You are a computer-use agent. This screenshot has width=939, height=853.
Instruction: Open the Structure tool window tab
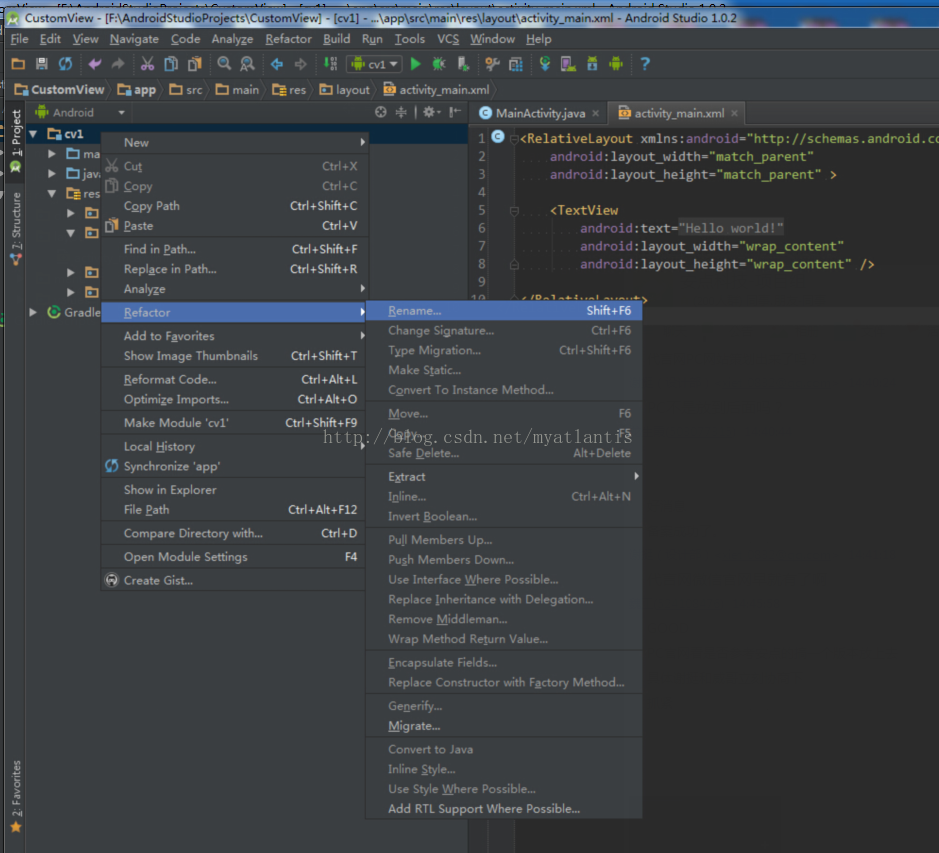pyautogui.click(x=16, y=229)
